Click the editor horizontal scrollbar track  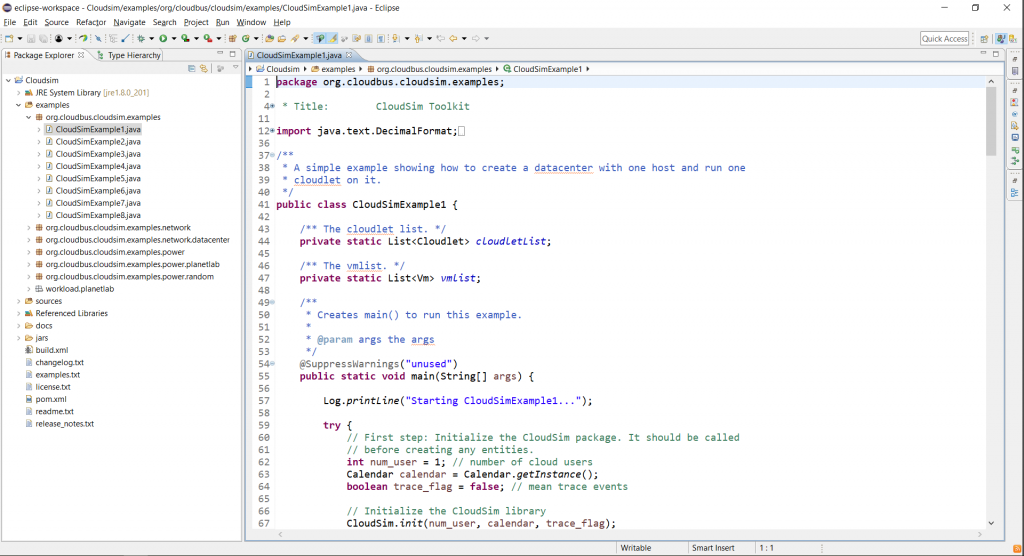[x=630, y=534]
